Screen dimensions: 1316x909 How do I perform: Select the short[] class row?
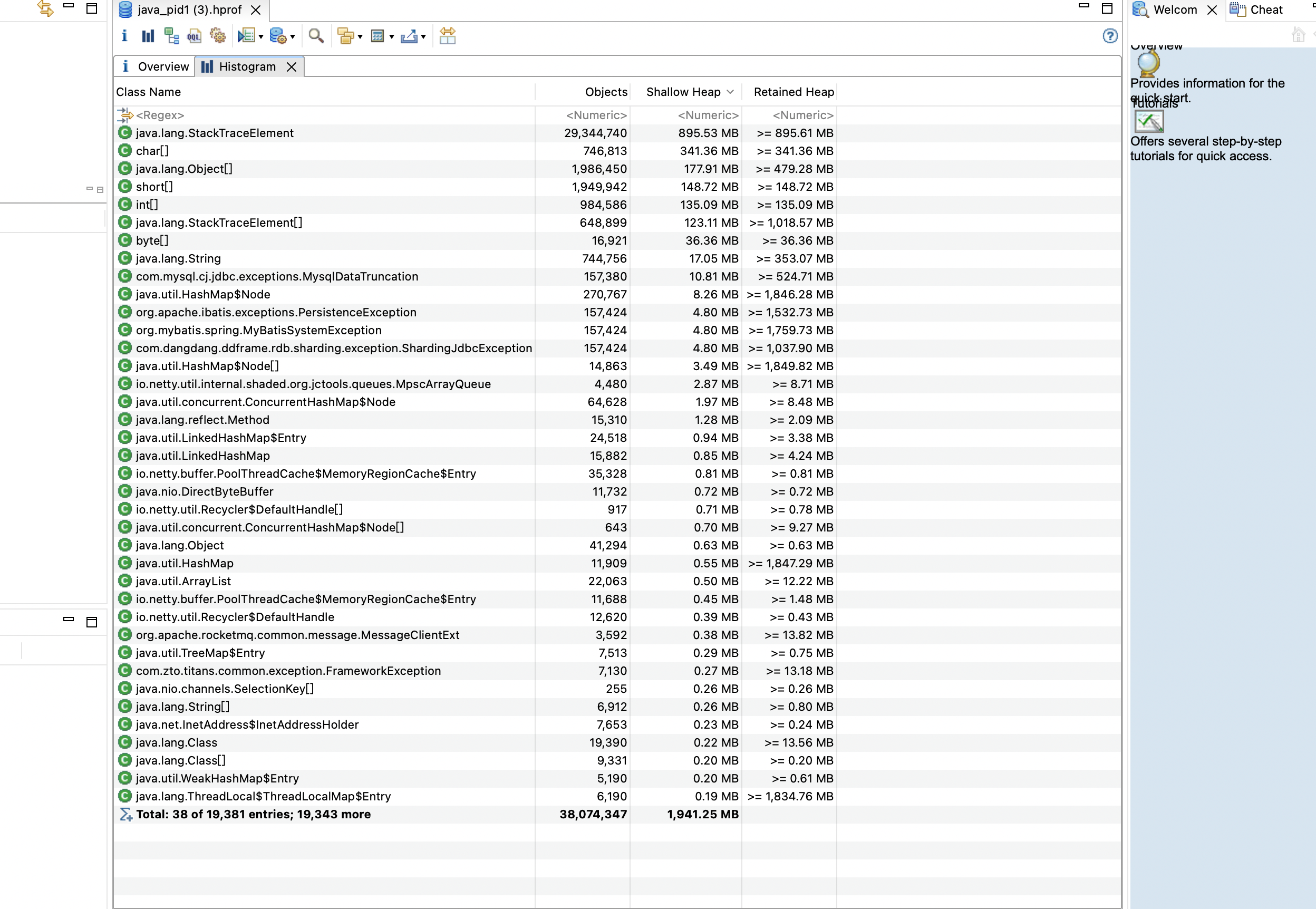(617, 187)
